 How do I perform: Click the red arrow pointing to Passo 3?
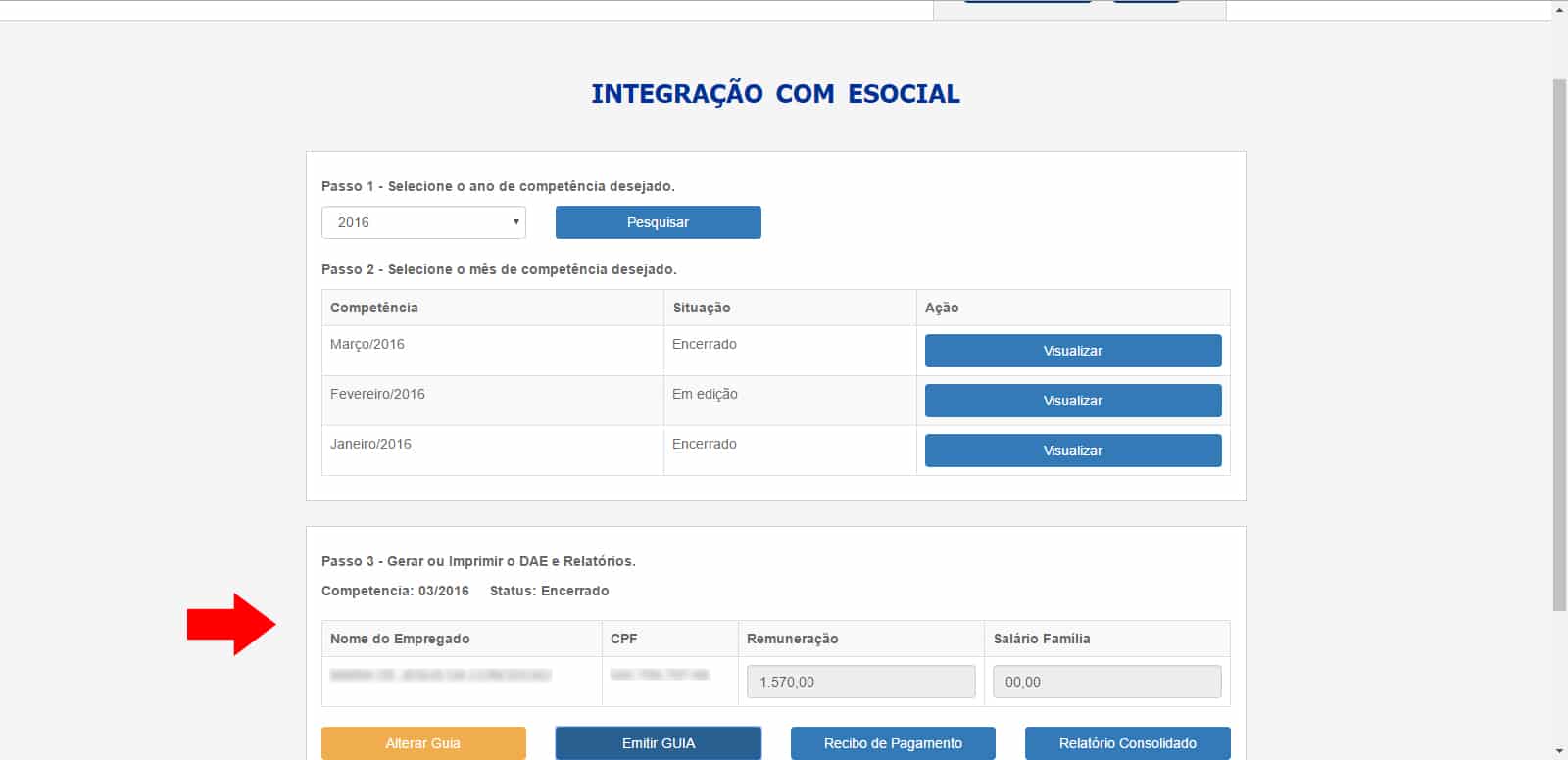pos(231,624)
